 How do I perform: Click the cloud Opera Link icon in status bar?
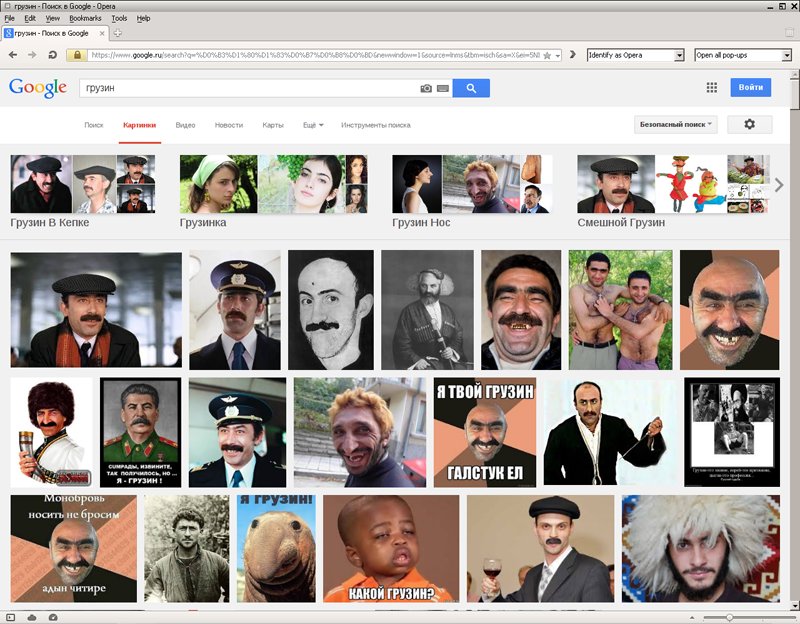point(32,617)
